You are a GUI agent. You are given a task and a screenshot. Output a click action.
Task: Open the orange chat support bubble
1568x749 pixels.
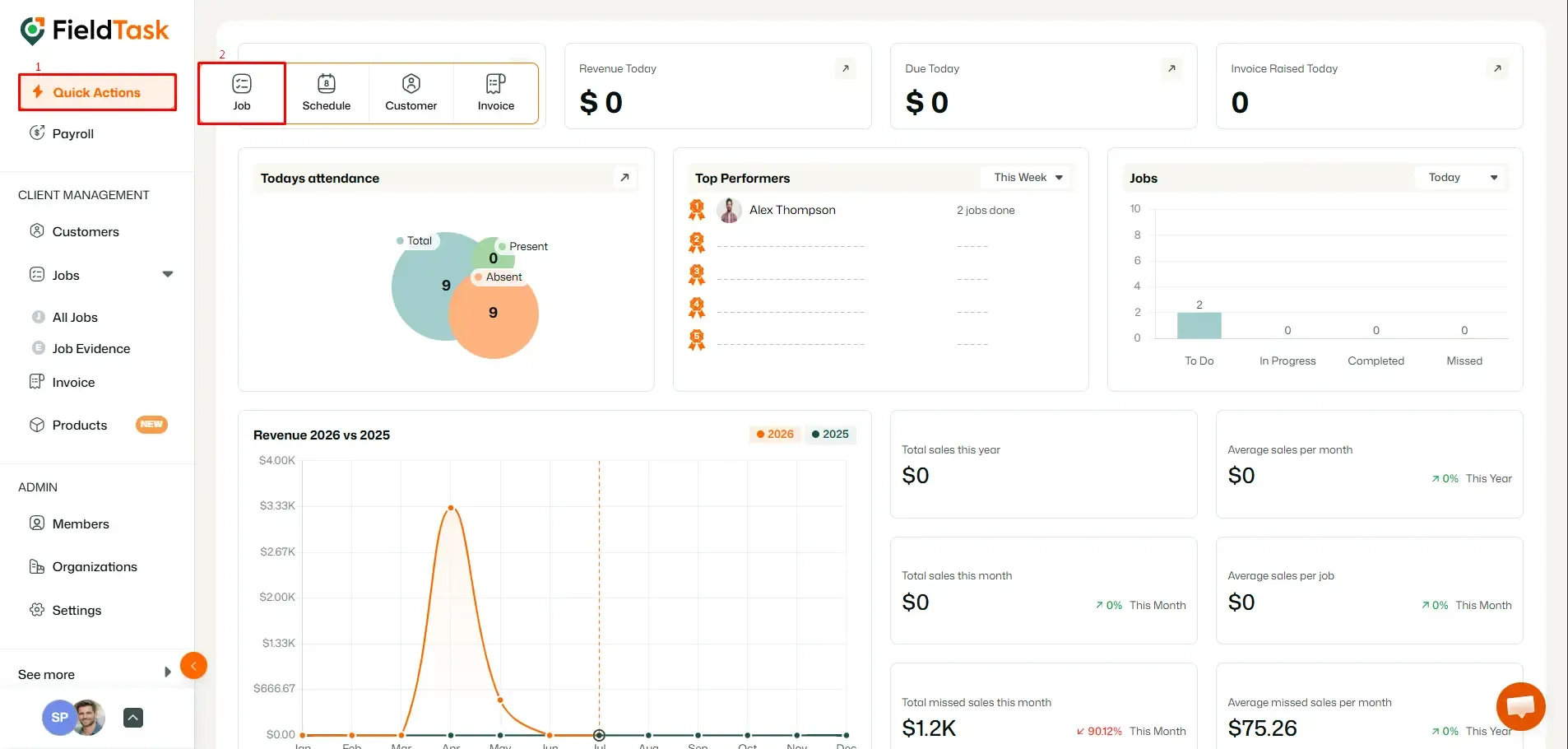tap(1520, 706)
